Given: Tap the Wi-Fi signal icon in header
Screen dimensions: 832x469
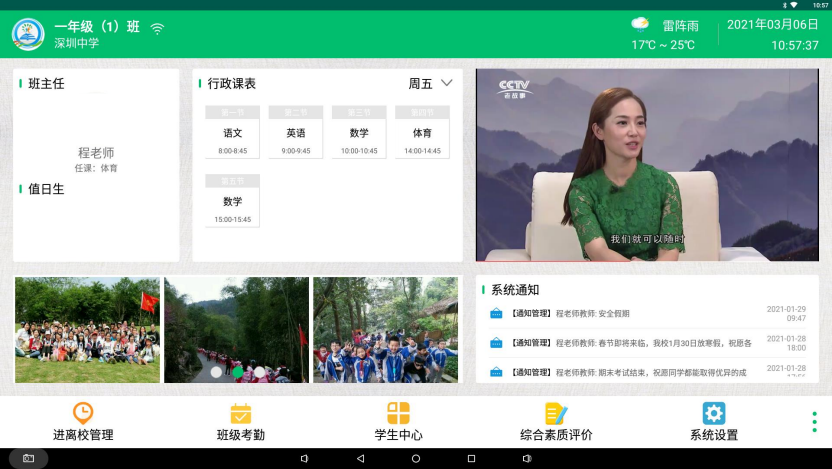Looking at the screenshot, I should pos(157,28).
